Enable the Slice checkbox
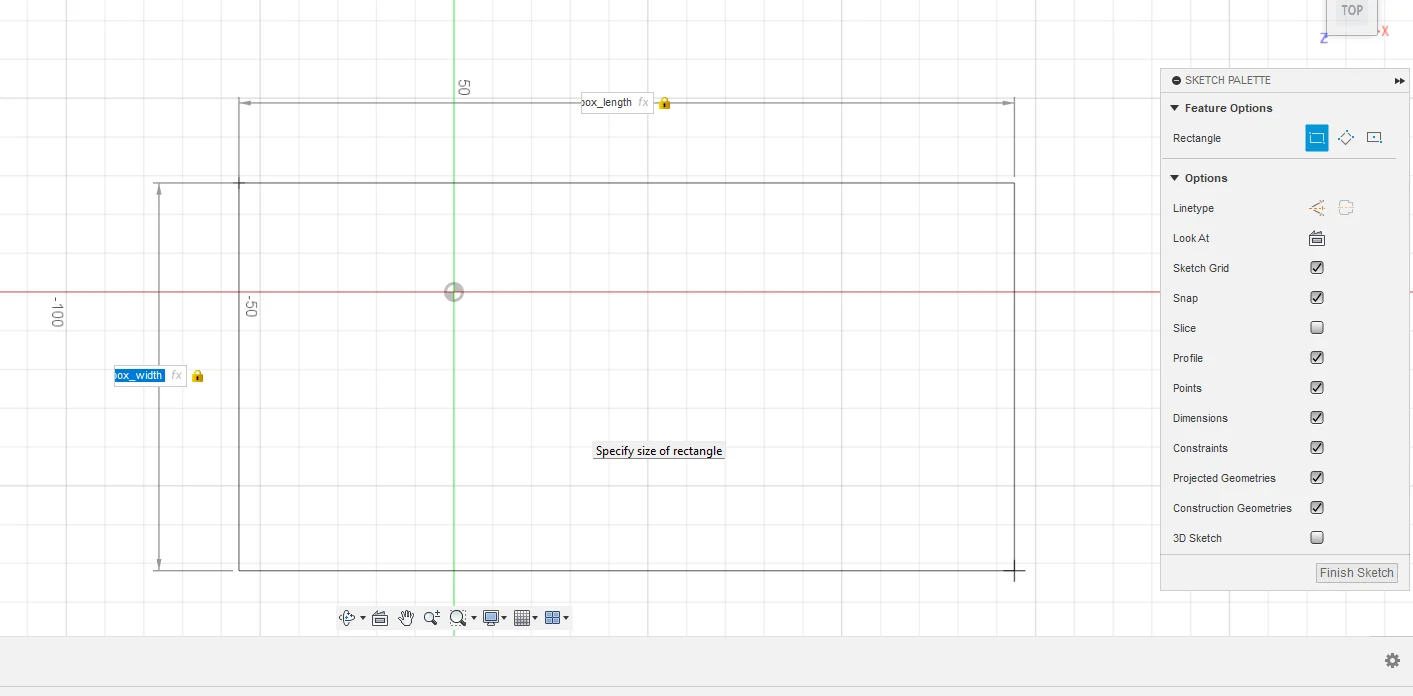Viewport: 1413px width, 696px height. pyautogui.click(x=1317, y=328)
